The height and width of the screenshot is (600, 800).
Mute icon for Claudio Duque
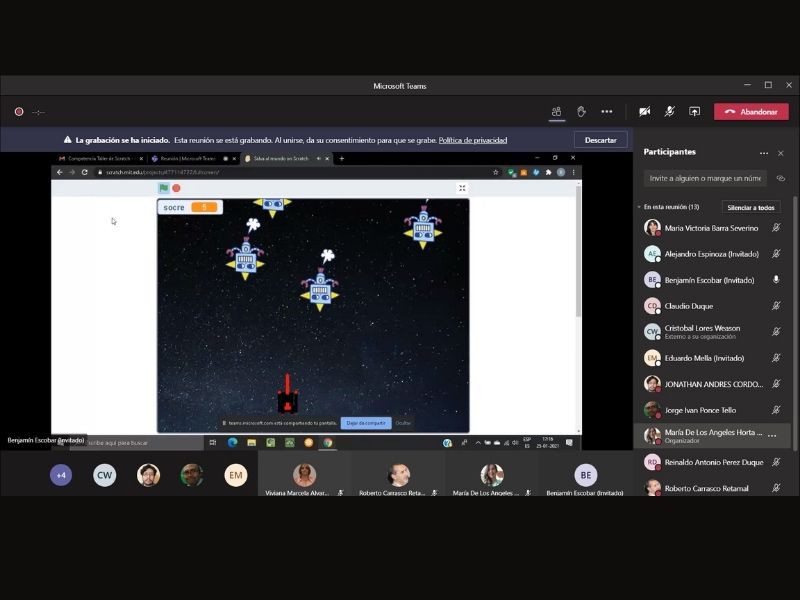(776, 306)
